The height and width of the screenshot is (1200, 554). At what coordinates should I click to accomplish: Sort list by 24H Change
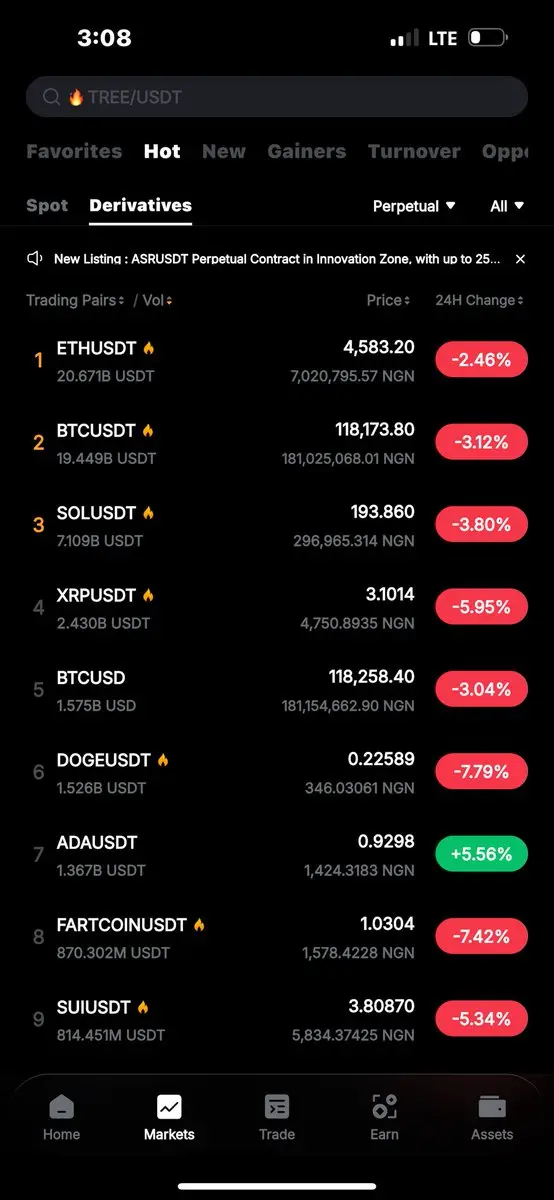point(479,300)
